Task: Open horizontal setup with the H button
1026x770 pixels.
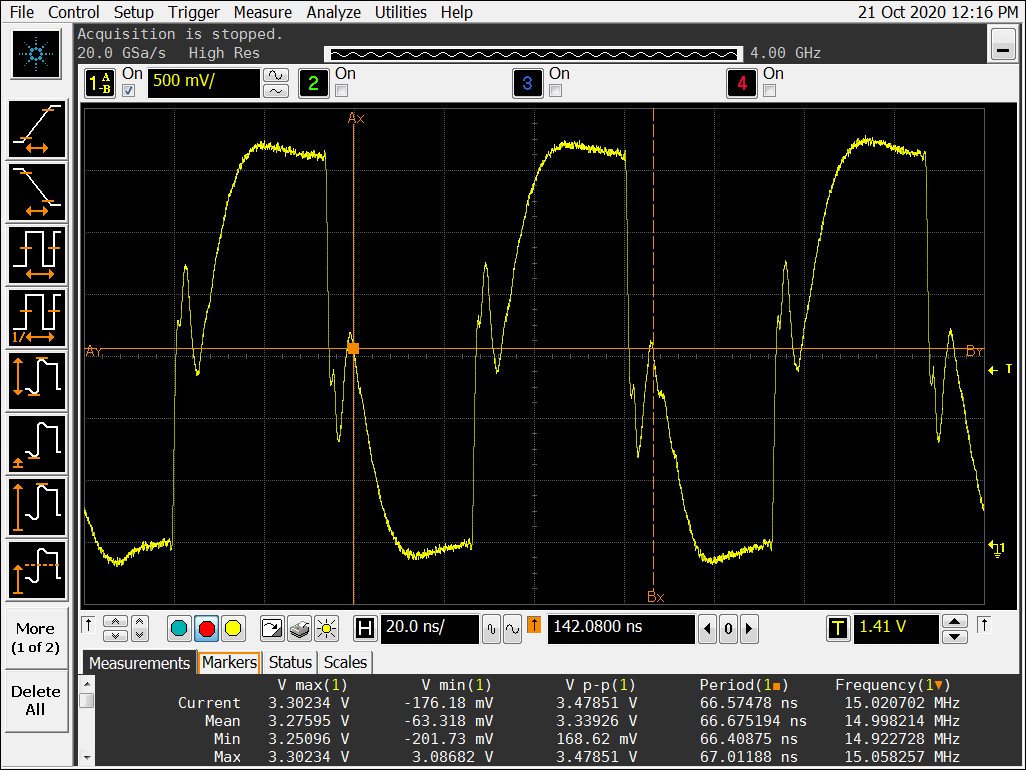Action: click(x=365, y=629)
